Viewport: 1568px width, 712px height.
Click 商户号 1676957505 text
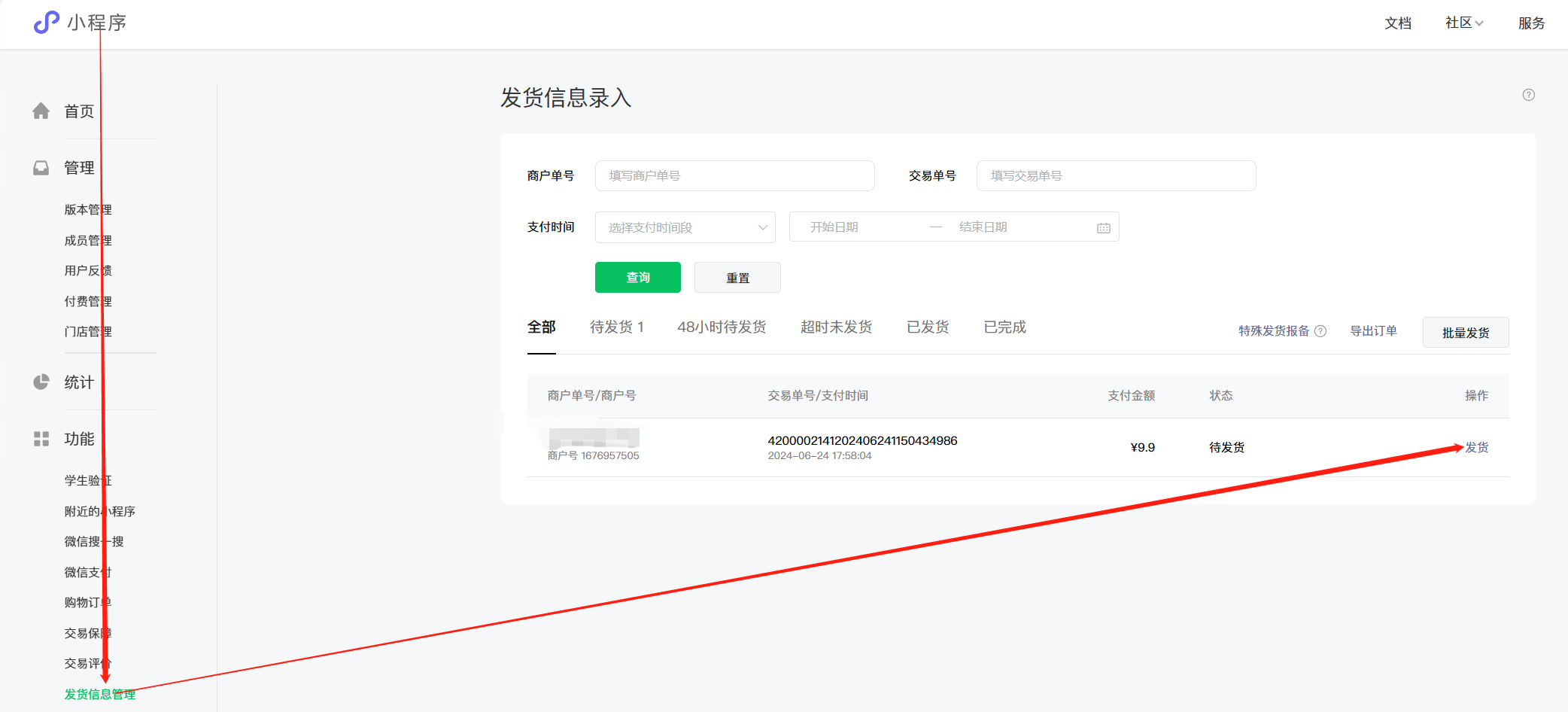pyautogui.click(x=594, y=456)
